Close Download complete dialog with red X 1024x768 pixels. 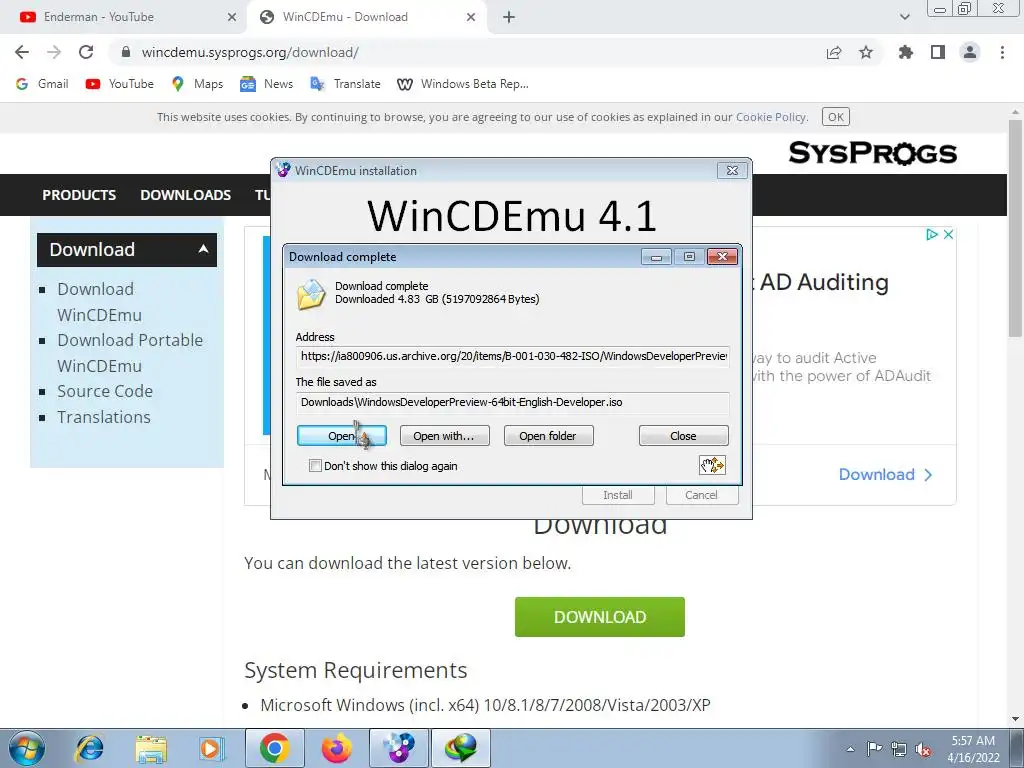coord(722,257)
